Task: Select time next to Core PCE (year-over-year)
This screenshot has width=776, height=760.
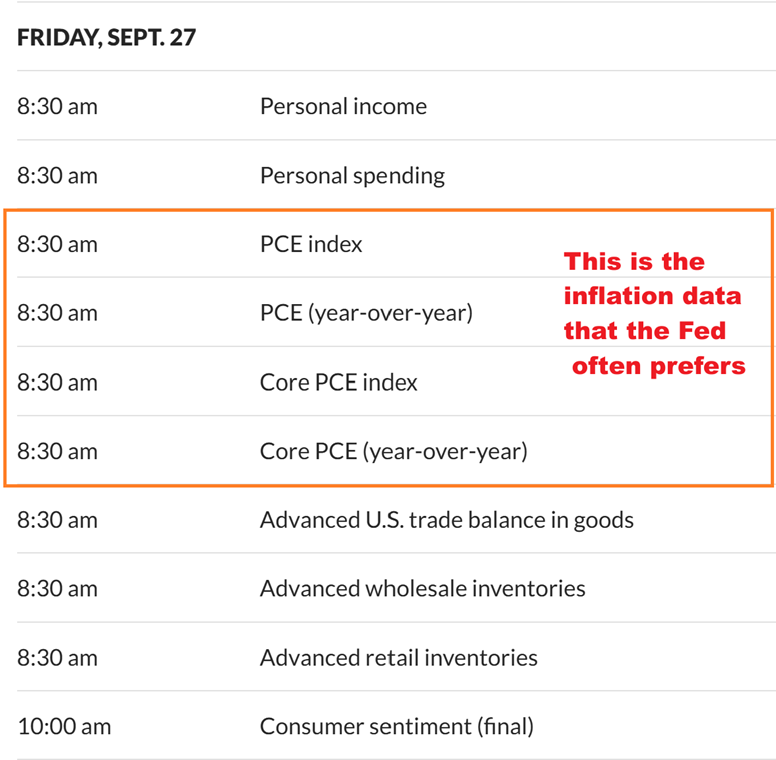Action: 57,451
